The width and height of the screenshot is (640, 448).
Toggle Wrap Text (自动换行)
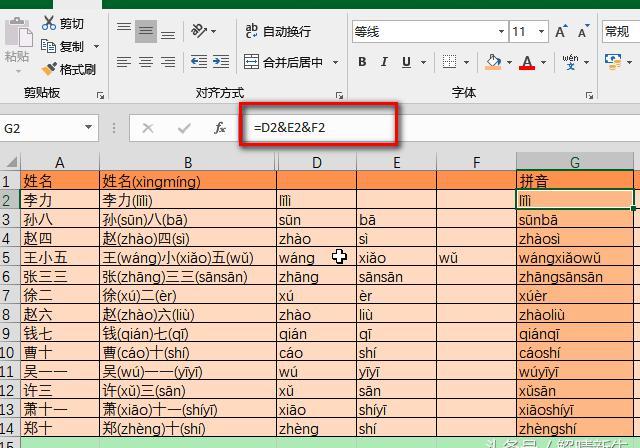(x=278, y=31)
